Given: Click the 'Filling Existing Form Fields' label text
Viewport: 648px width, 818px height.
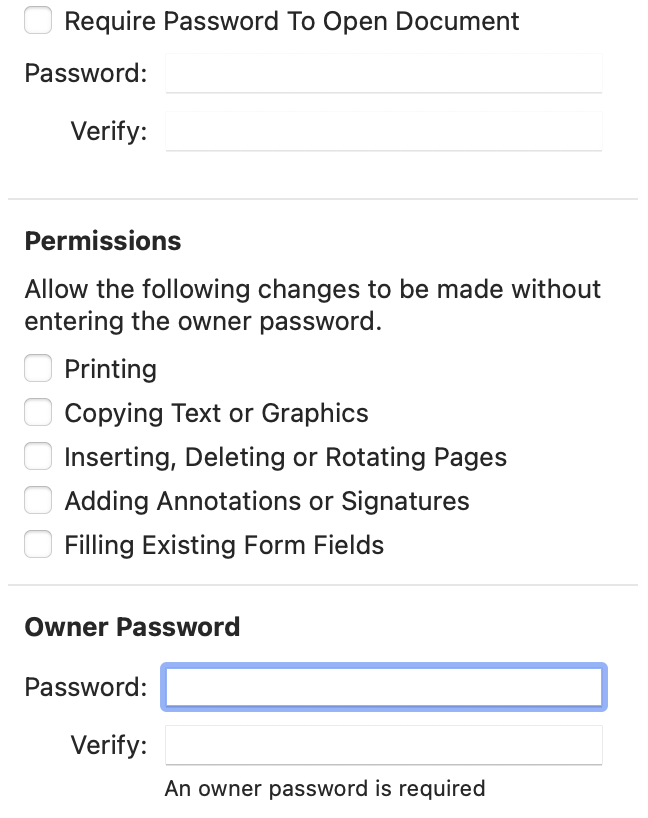Looking at the screenshot, I should coord(224,545).
